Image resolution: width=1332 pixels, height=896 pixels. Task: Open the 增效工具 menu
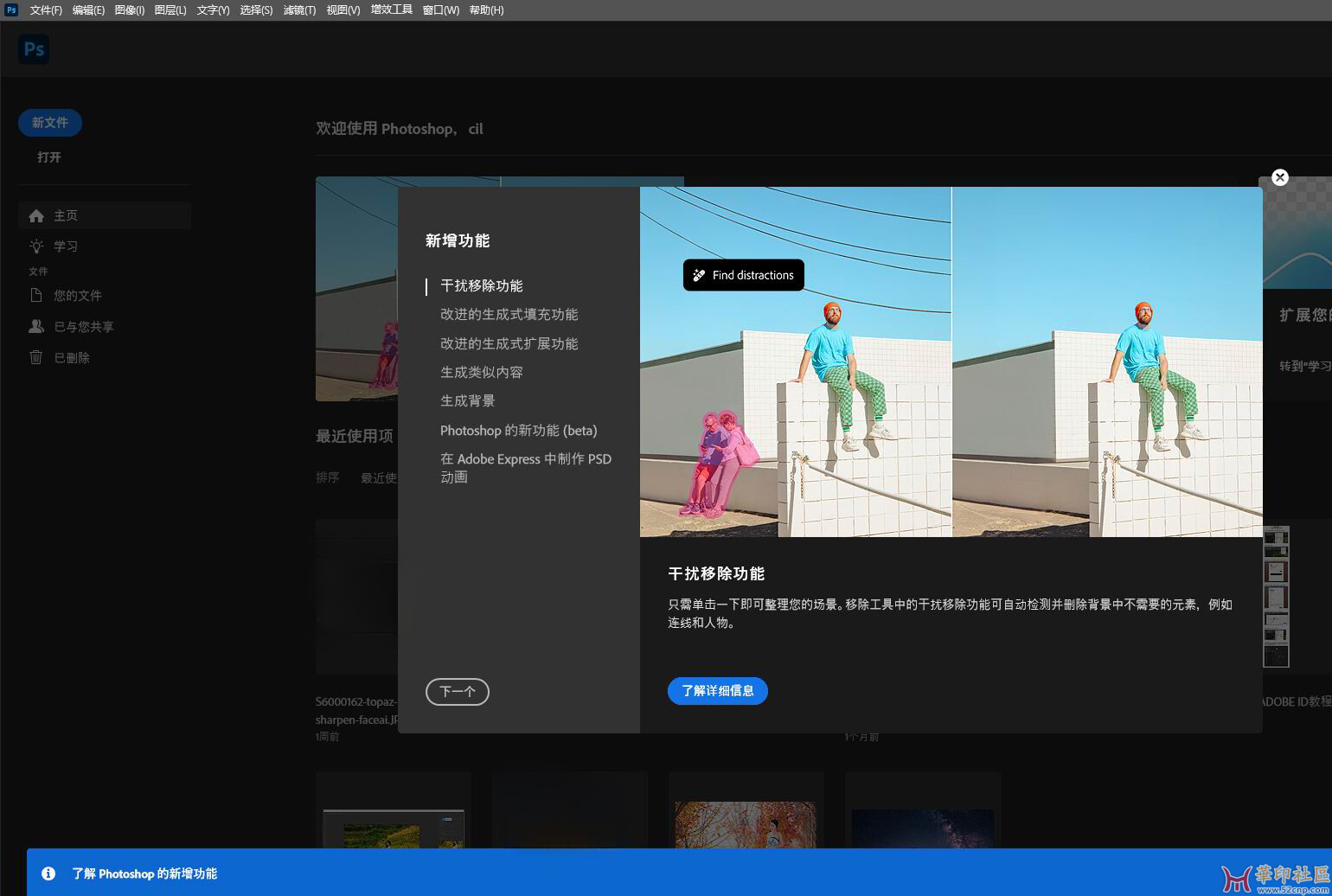(x=391, y=10)
